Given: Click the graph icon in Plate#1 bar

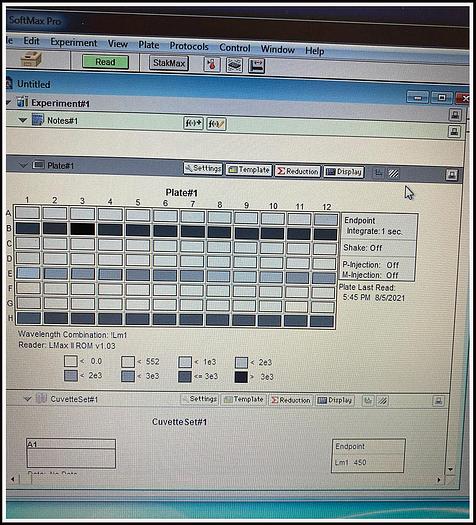Looking at the screenshot, I should (379, 173).
